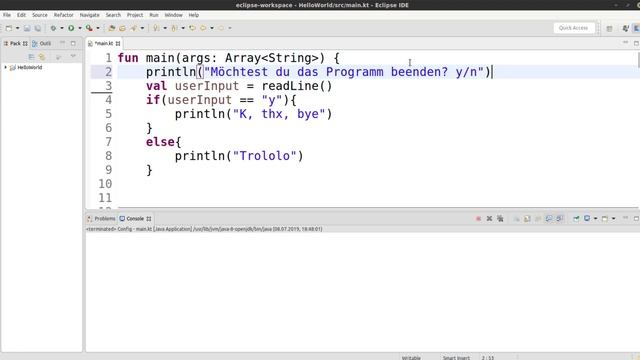Image resolution: width=640 pixels, height=360 pixels.
Task: Click the Back navigation arrow icon
Action: pos(203,28)
